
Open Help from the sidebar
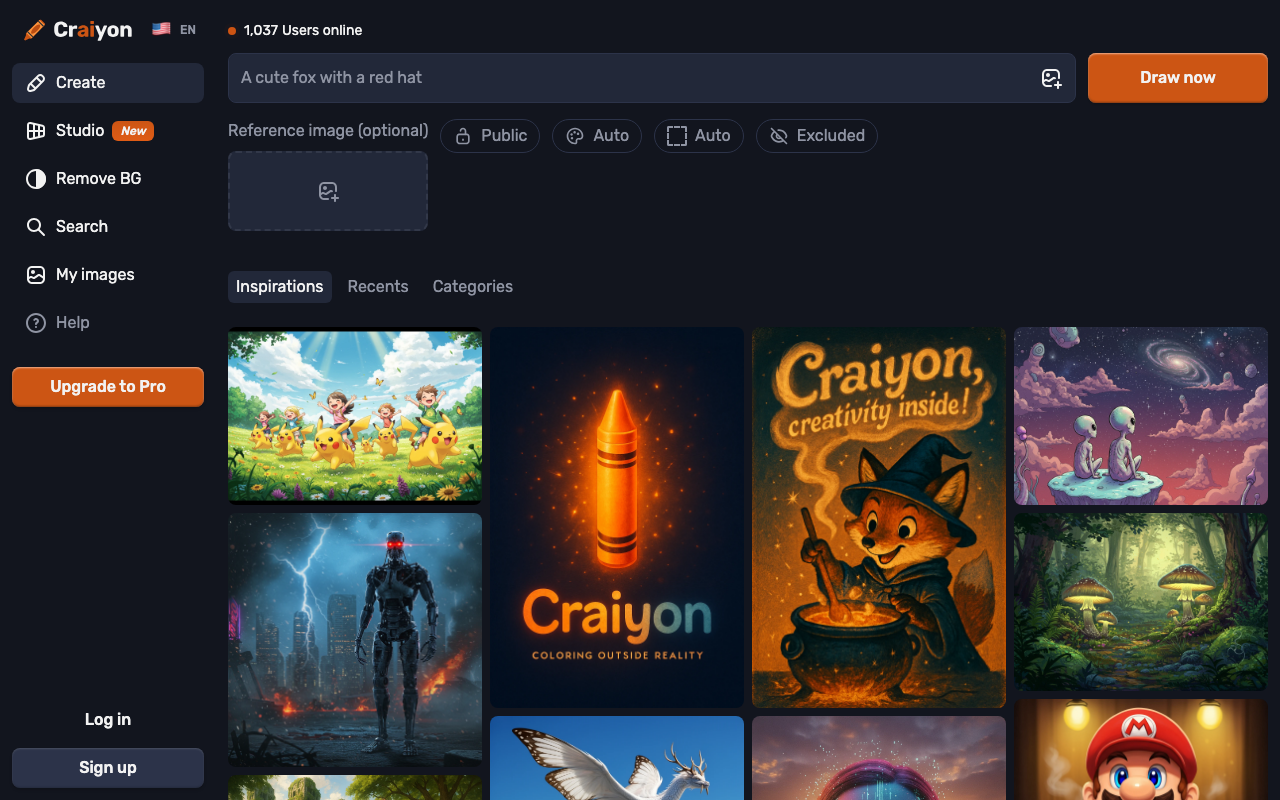point(108,323)
